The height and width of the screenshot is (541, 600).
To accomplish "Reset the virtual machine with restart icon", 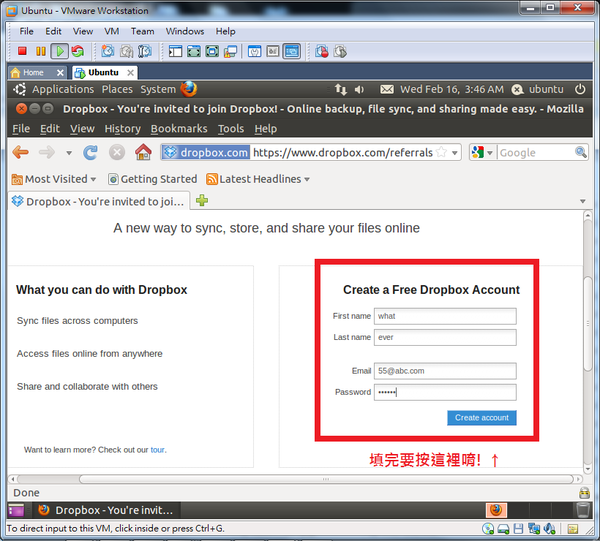I will pos(78,51).
